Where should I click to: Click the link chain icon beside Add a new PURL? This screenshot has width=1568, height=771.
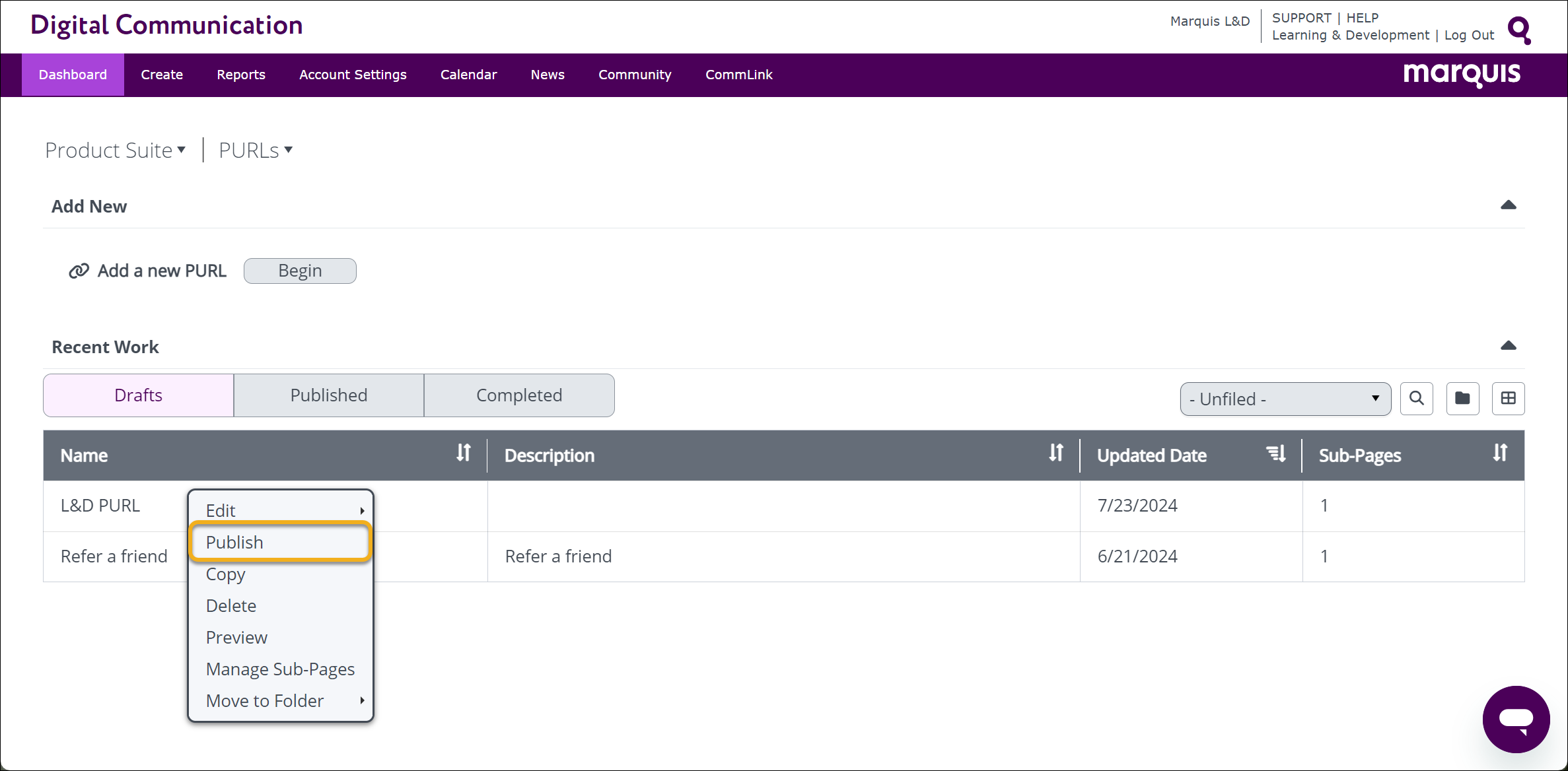[x=79, y=271]
